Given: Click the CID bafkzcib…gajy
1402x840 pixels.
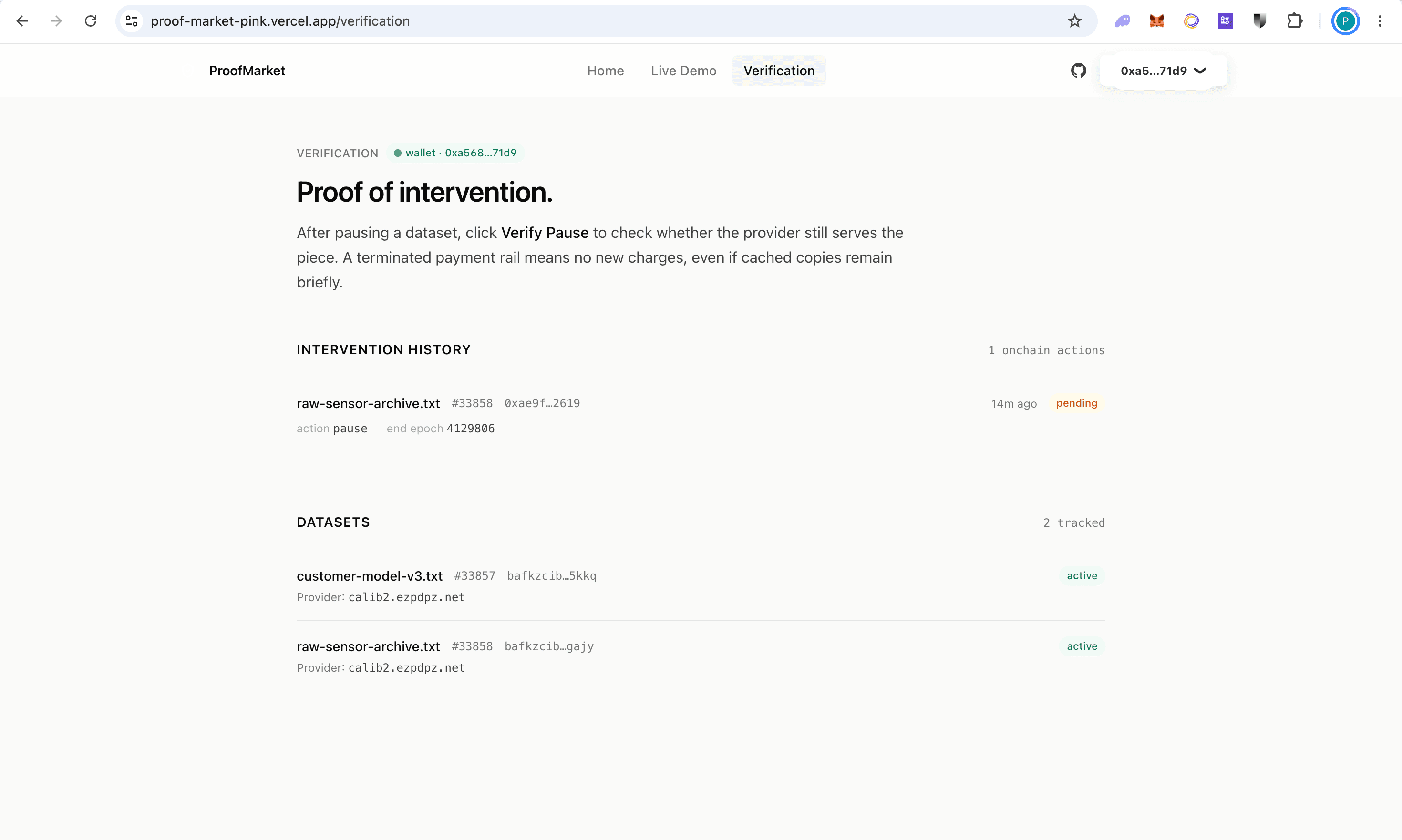Looking at the screenshot, I should 549,646.
